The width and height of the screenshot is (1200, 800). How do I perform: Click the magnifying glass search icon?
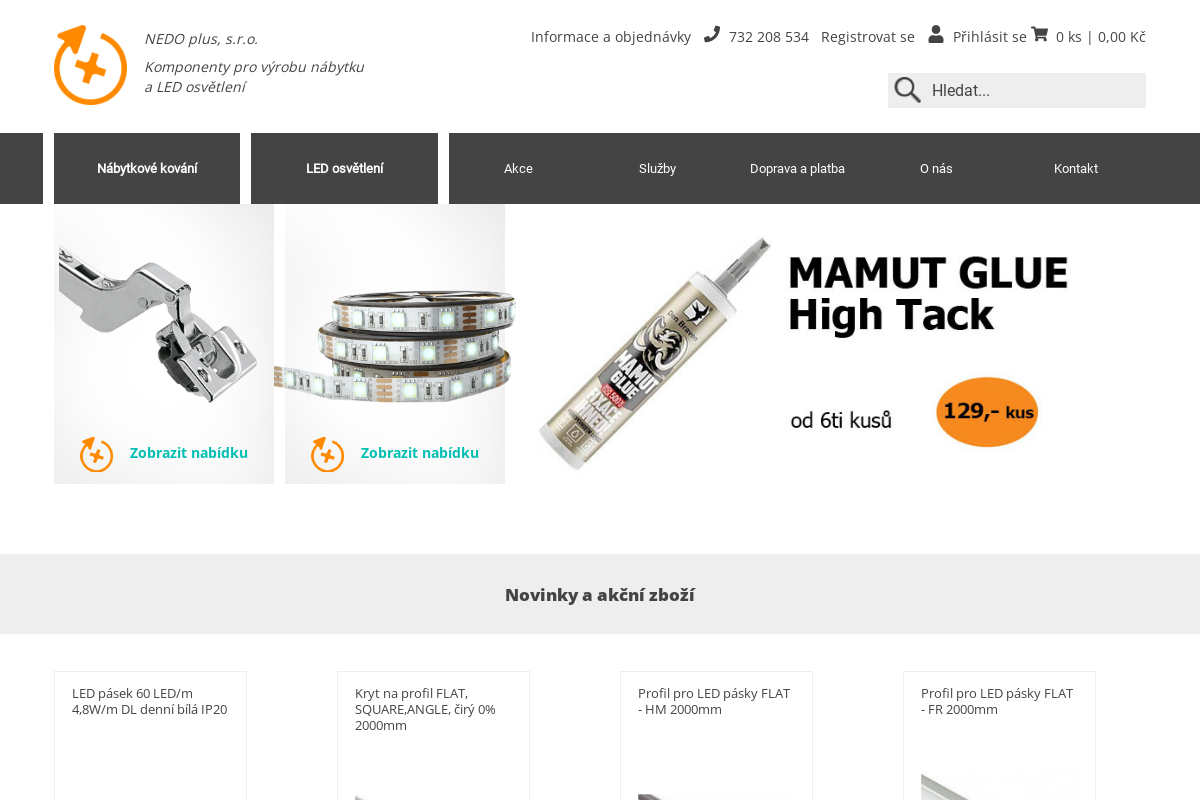908,90
